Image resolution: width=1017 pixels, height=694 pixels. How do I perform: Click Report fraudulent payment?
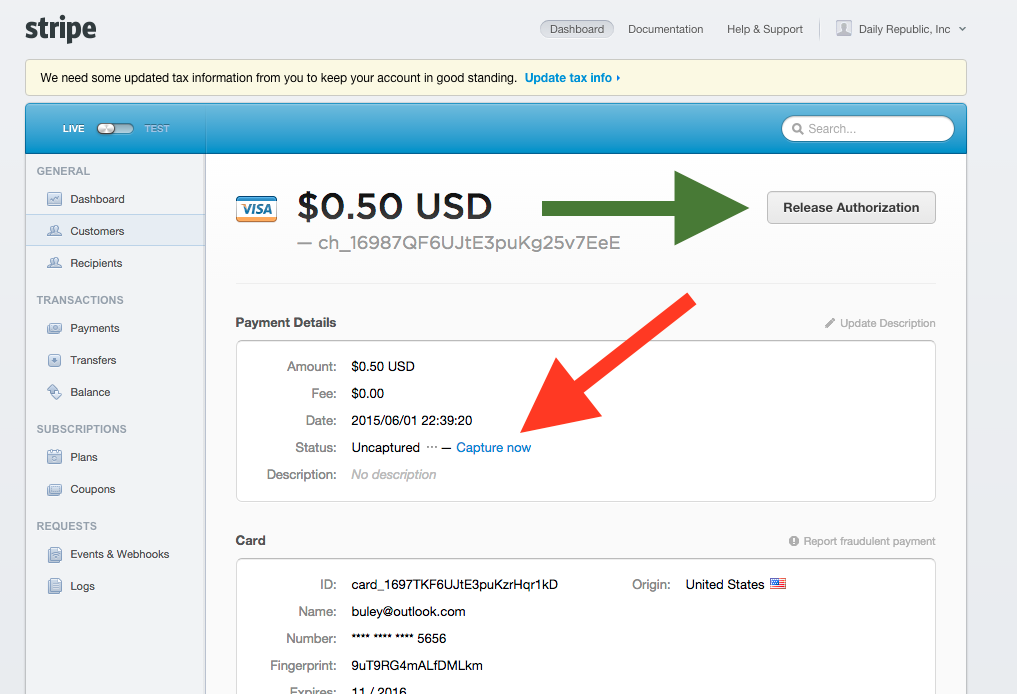(862, 541)
